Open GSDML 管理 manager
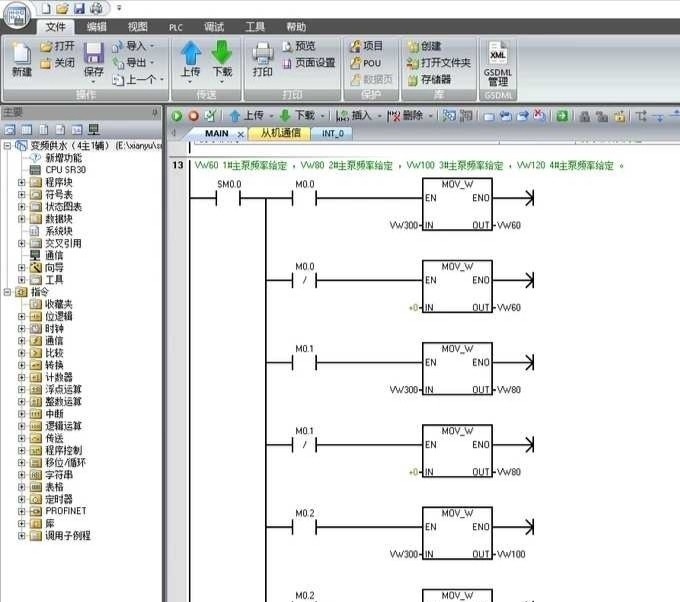The width and height of the screenshot is (680, 602). (497, 64)
